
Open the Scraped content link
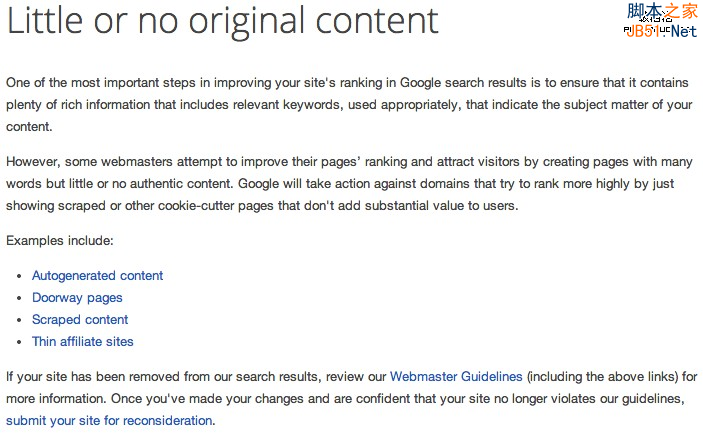(80, 319)
